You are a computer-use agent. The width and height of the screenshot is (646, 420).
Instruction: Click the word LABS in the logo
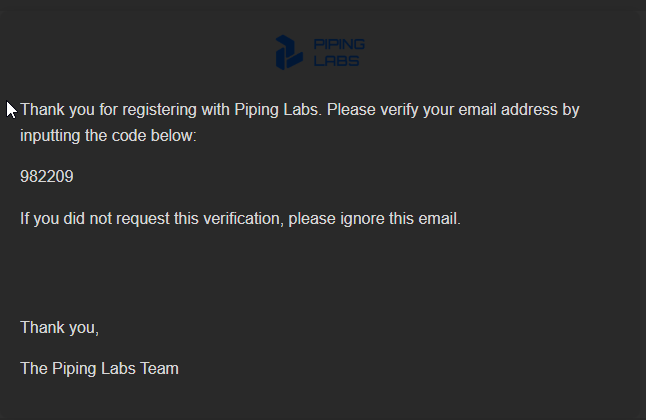335,60
